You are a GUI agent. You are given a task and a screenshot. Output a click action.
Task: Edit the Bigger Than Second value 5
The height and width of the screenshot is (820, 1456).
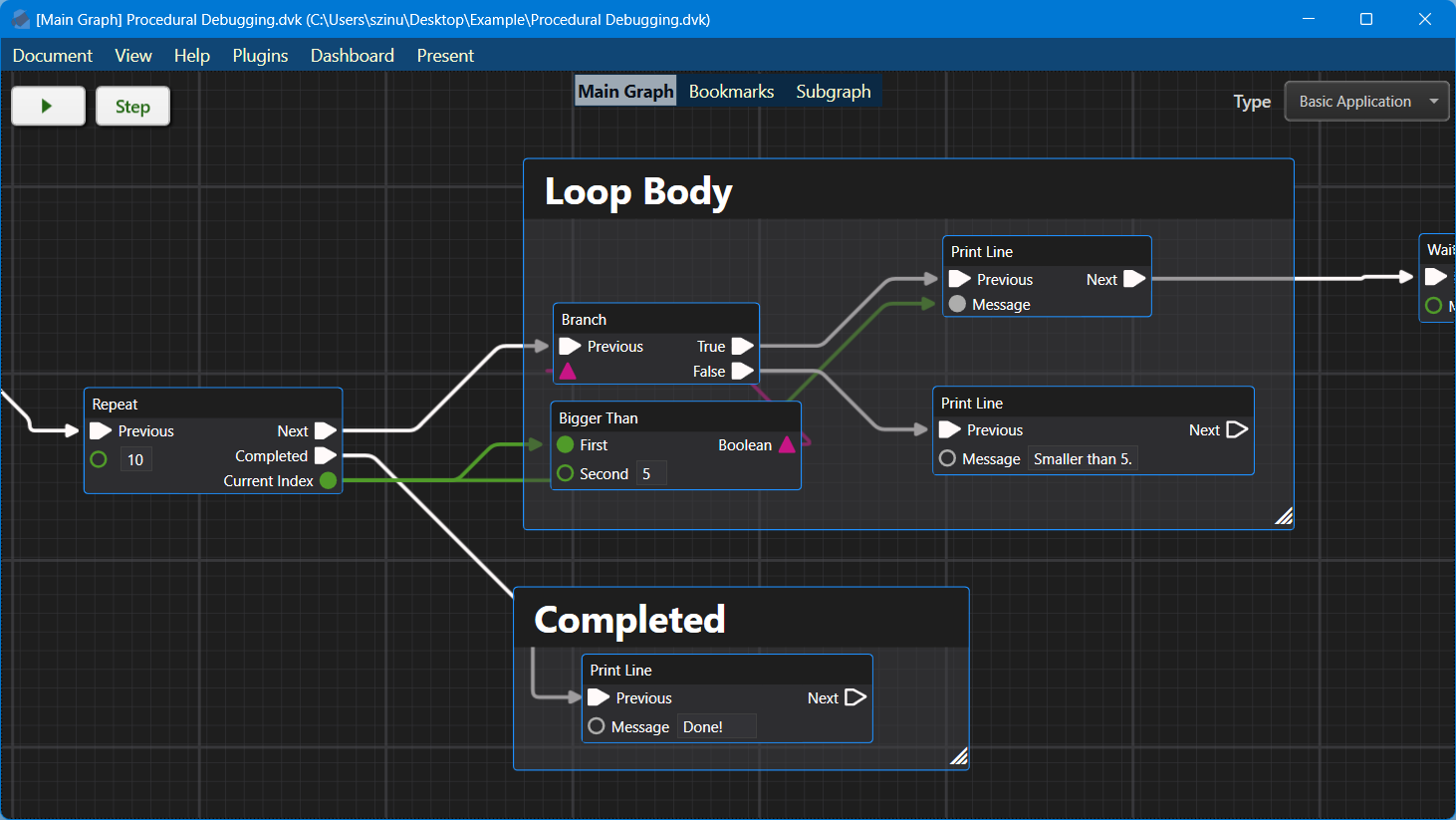pos(651,473)
